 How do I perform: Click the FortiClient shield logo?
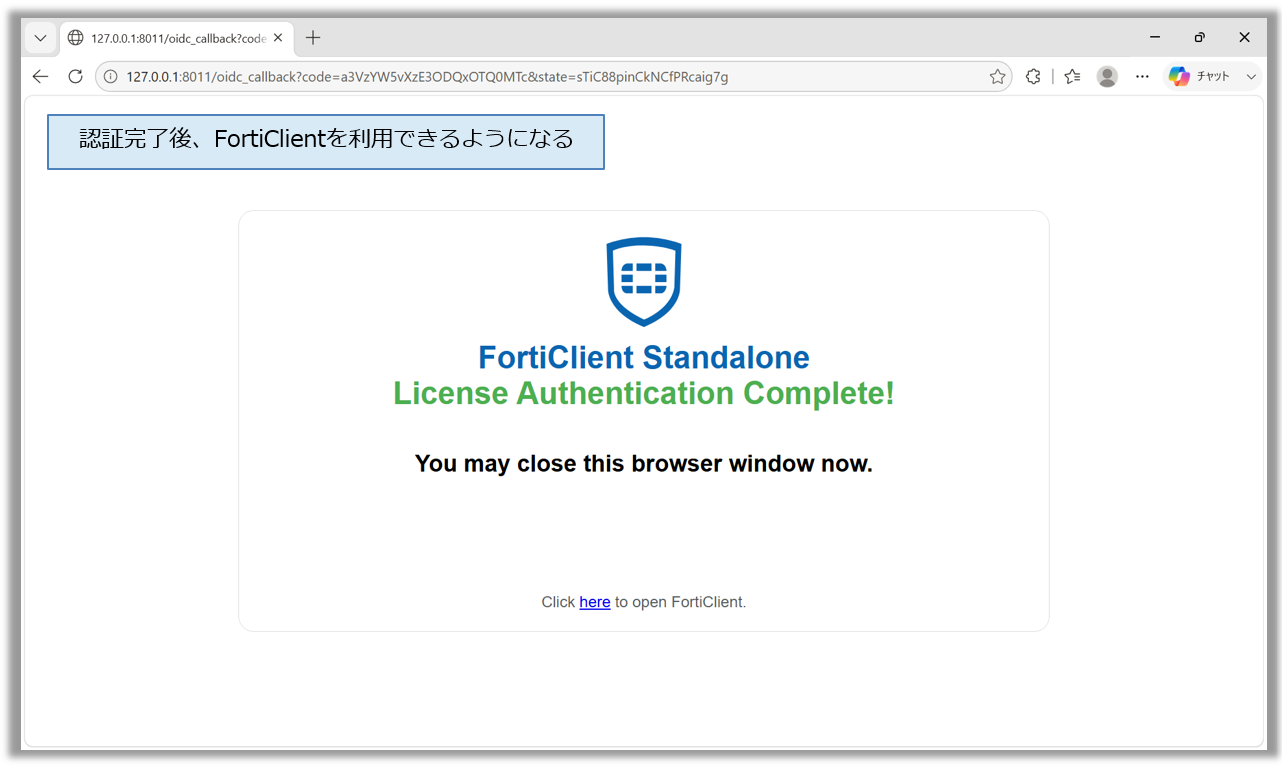644,282
